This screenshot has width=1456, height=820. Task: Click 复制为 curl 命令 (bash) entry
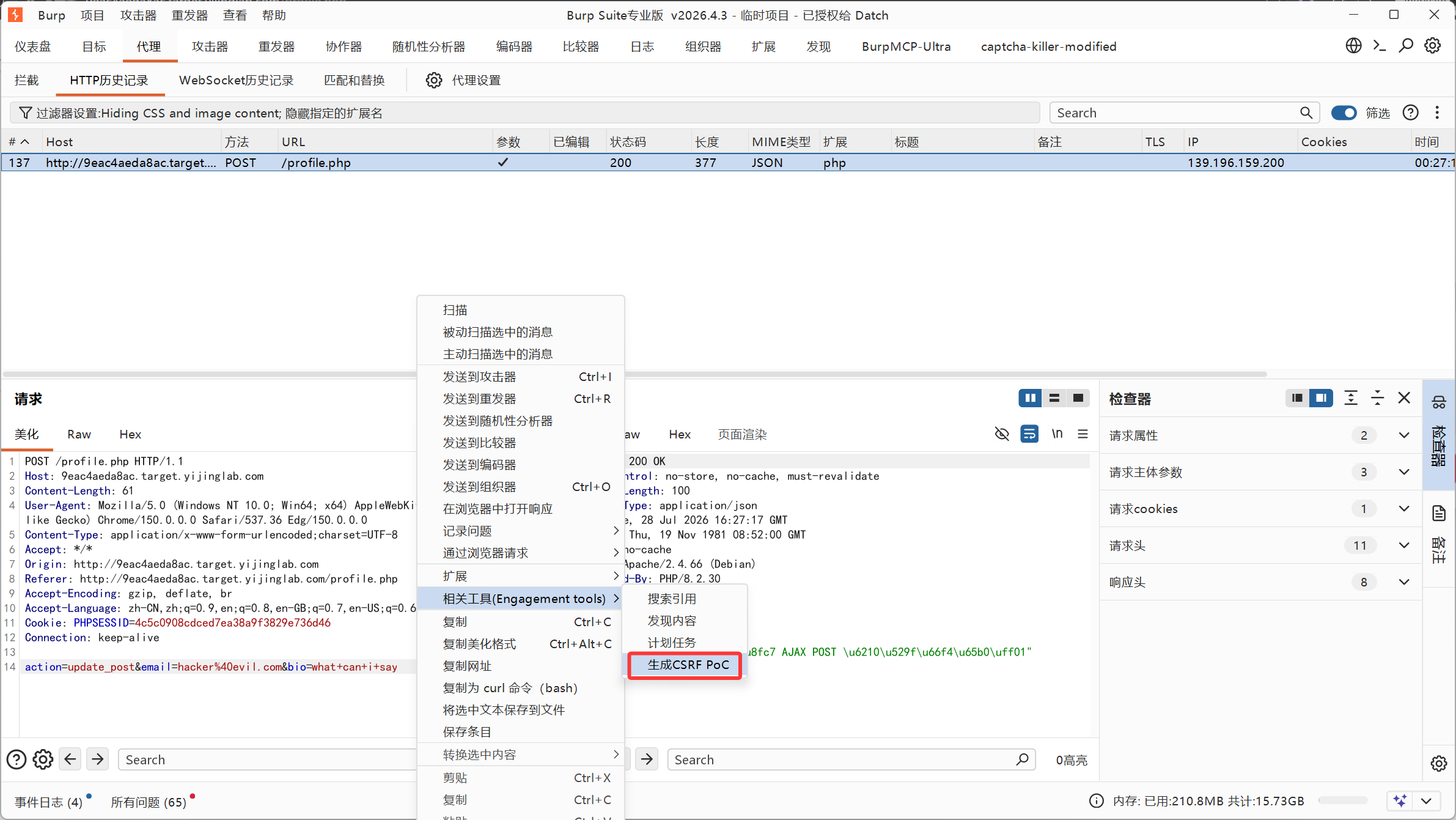[x=521, y=688]
